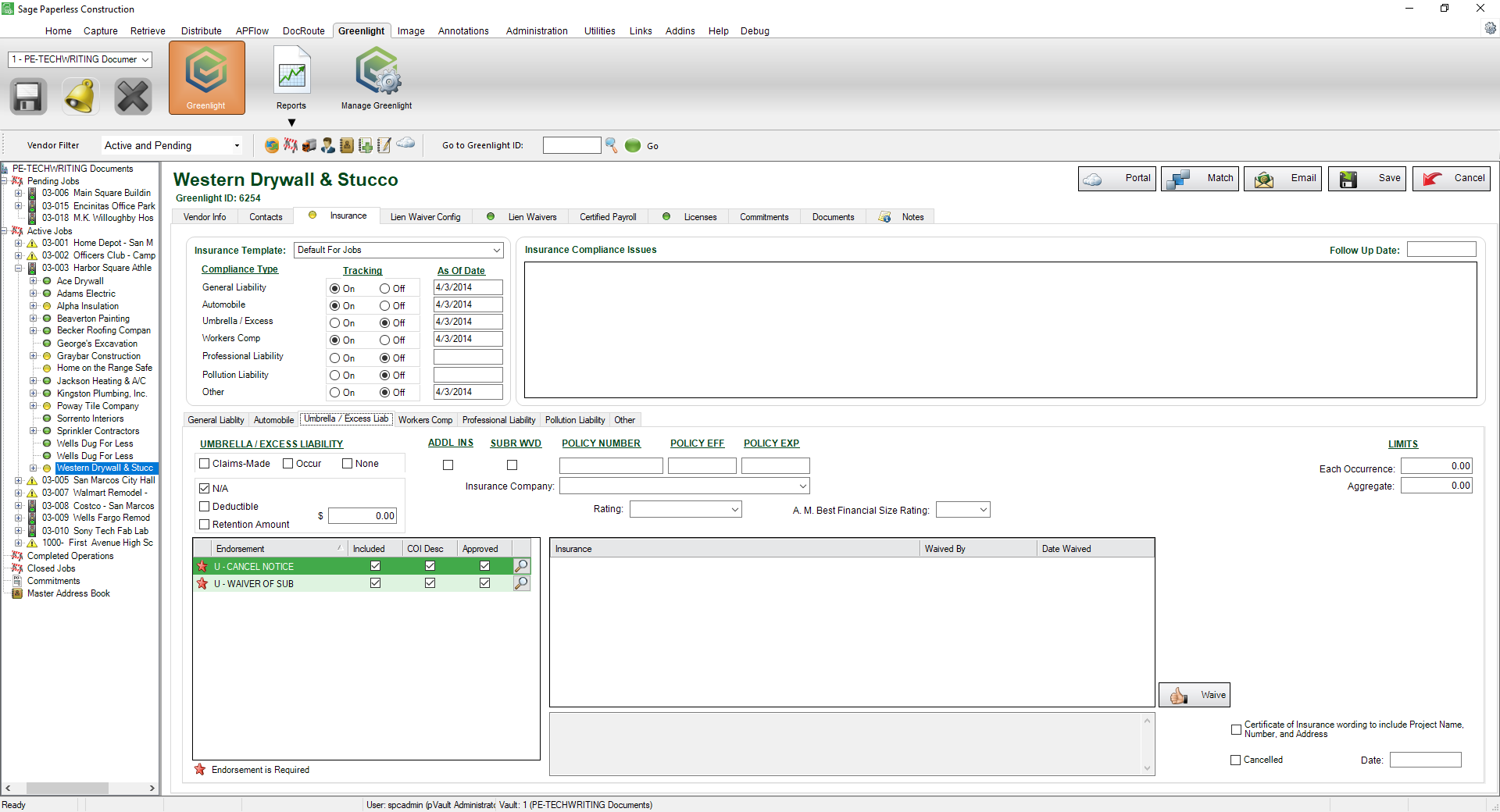This screenshot has width=1500, height=812.
Task: Check the Occur checkbox
Action: click(x=288, y=464)
